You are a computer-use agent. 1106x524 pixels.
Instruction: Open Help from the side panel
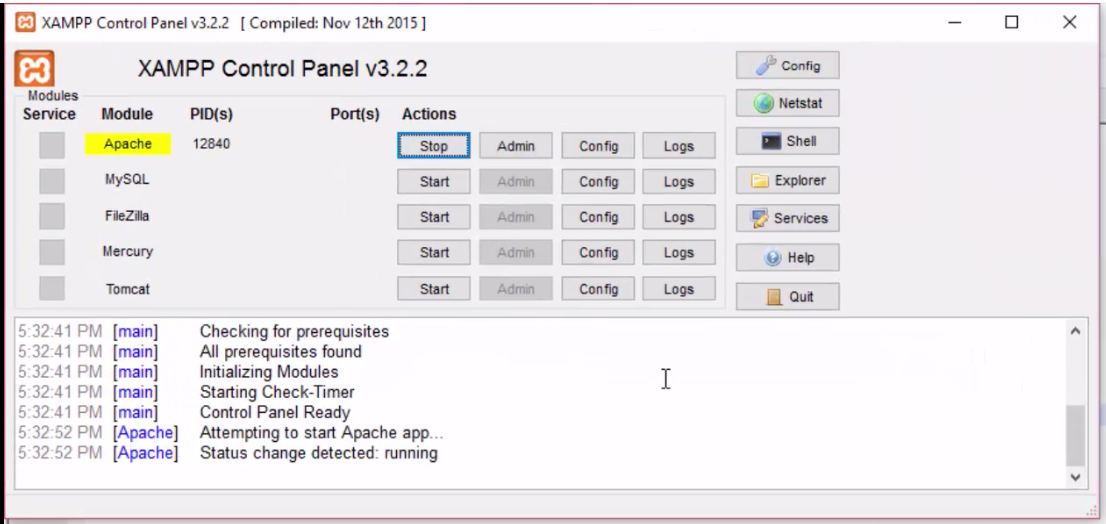coord(787,257)
